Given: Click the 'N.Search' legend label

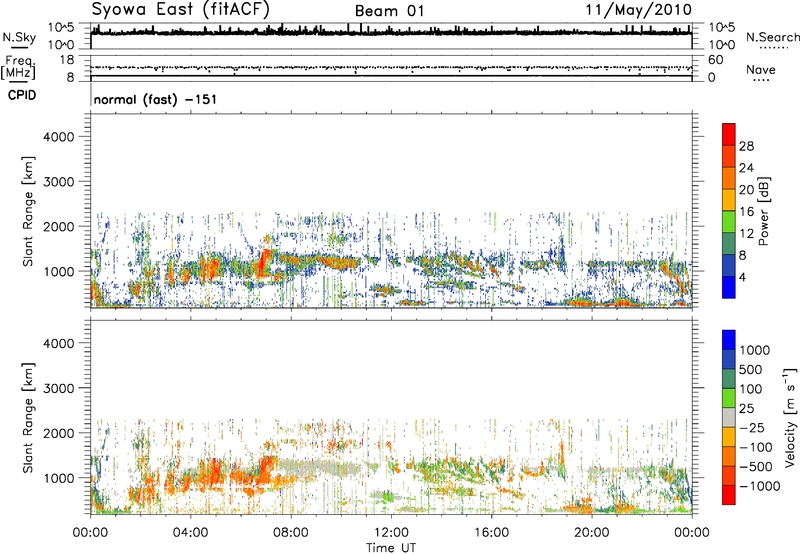Looking at the screenshot, I should 772,37.
